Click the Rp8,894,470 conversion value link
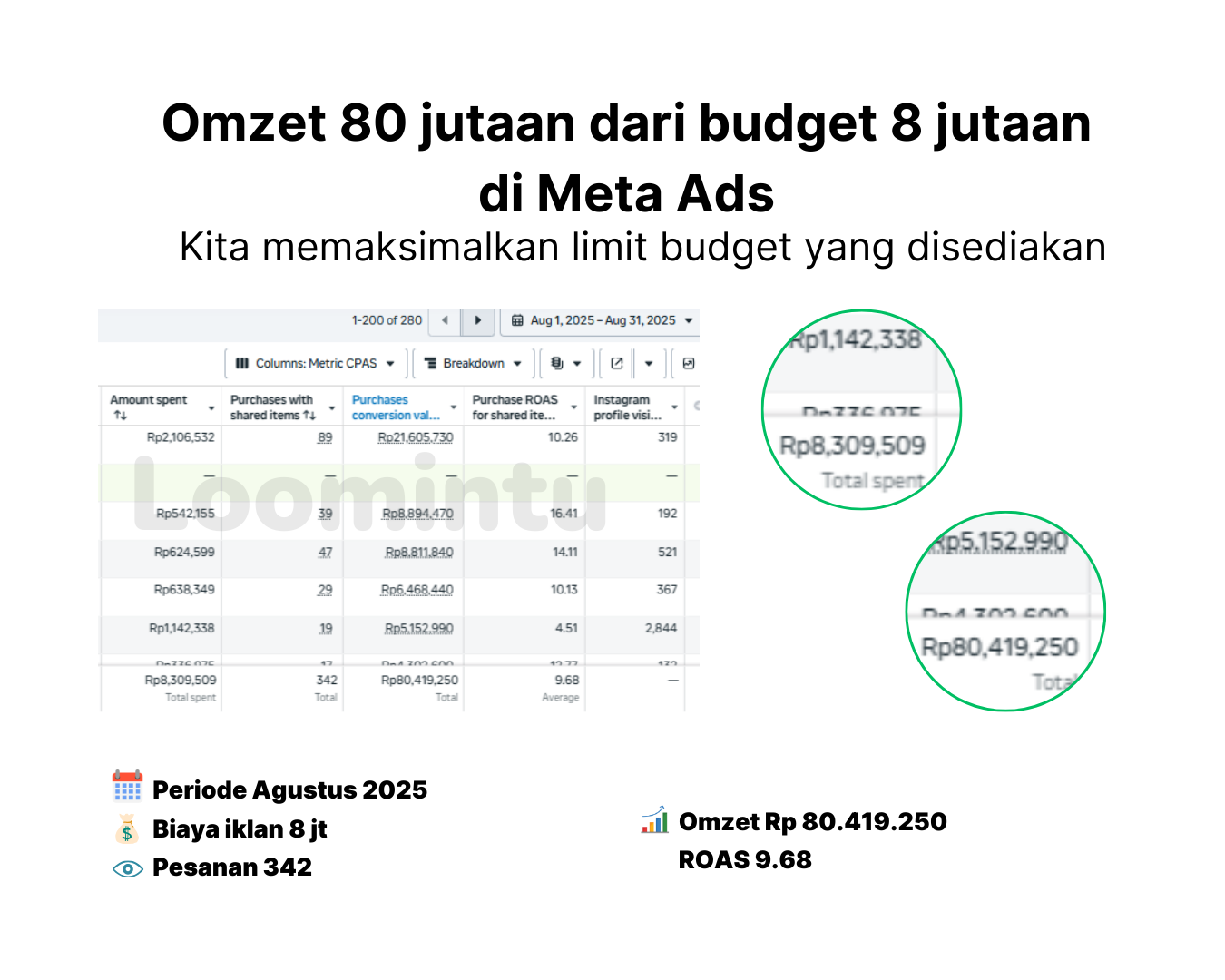1225x980 pixels. point(417,514)
